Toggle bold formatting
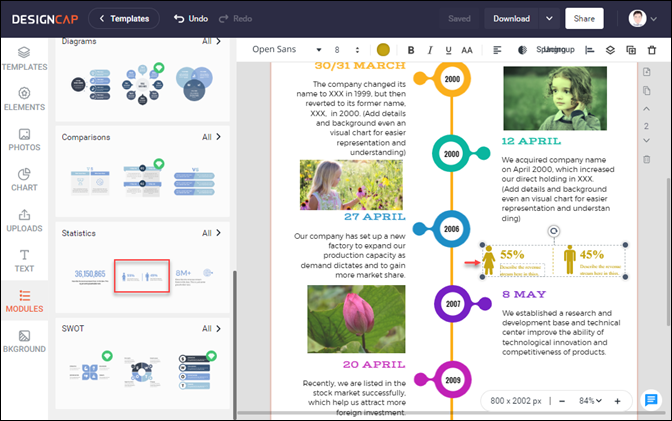 [x=411, y=50]
